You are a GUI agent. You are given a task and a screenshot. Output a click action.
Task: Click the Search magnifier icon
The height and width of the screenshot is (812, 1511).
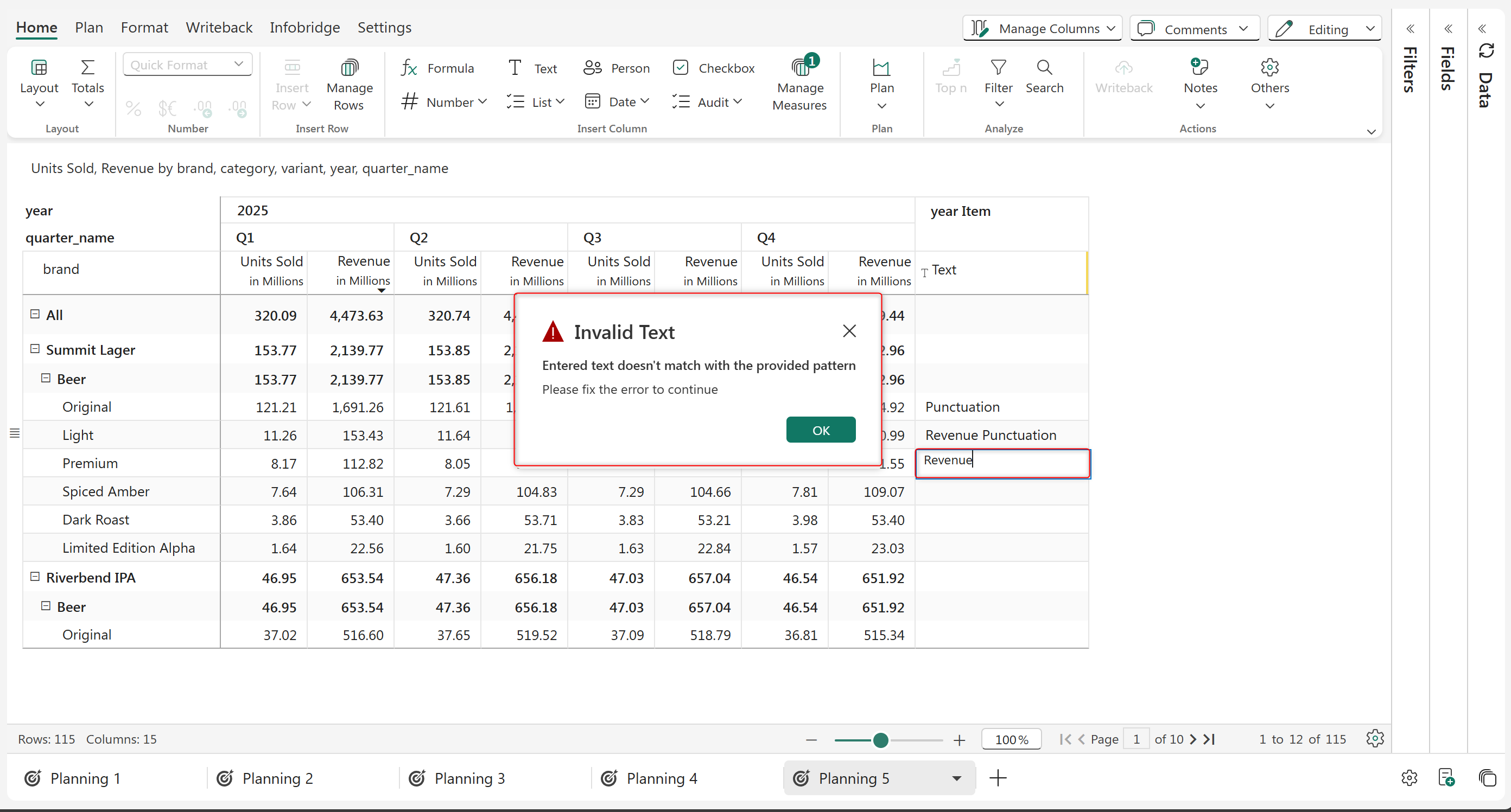coord(1044,68)
